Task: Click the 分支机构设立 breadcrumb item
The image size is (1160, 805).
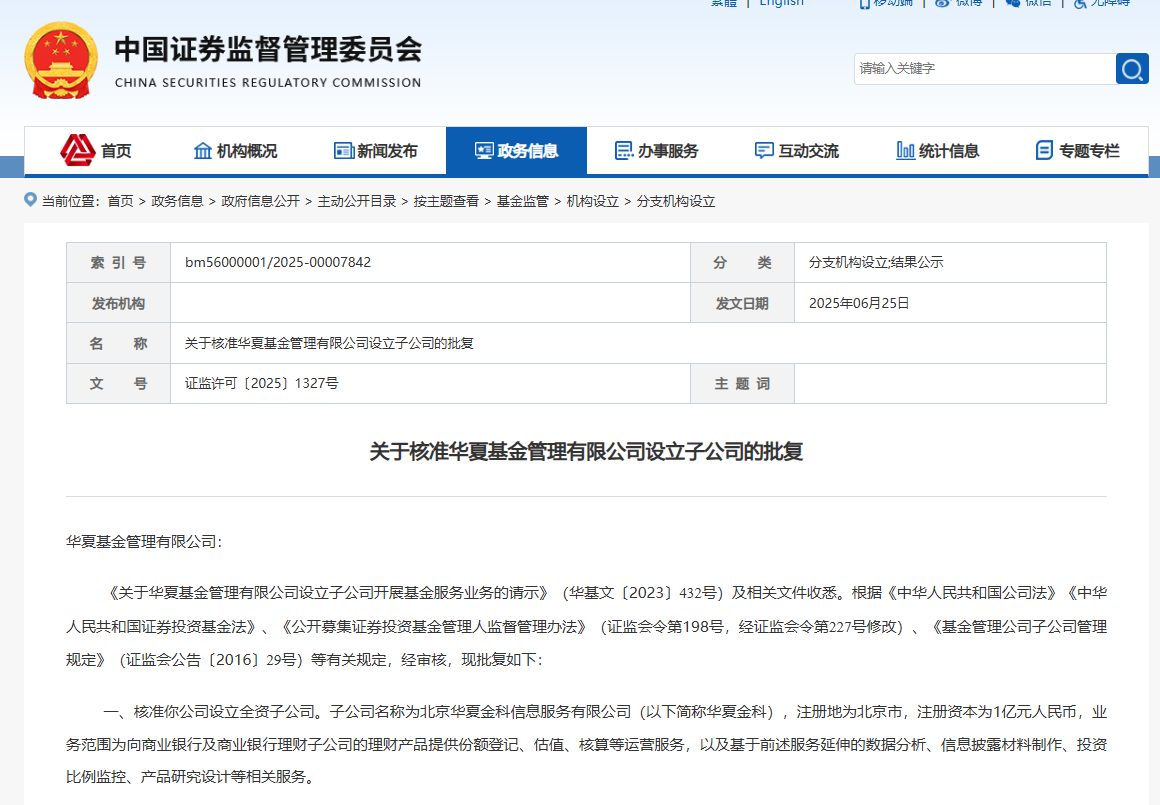Action: click(676, 201)
